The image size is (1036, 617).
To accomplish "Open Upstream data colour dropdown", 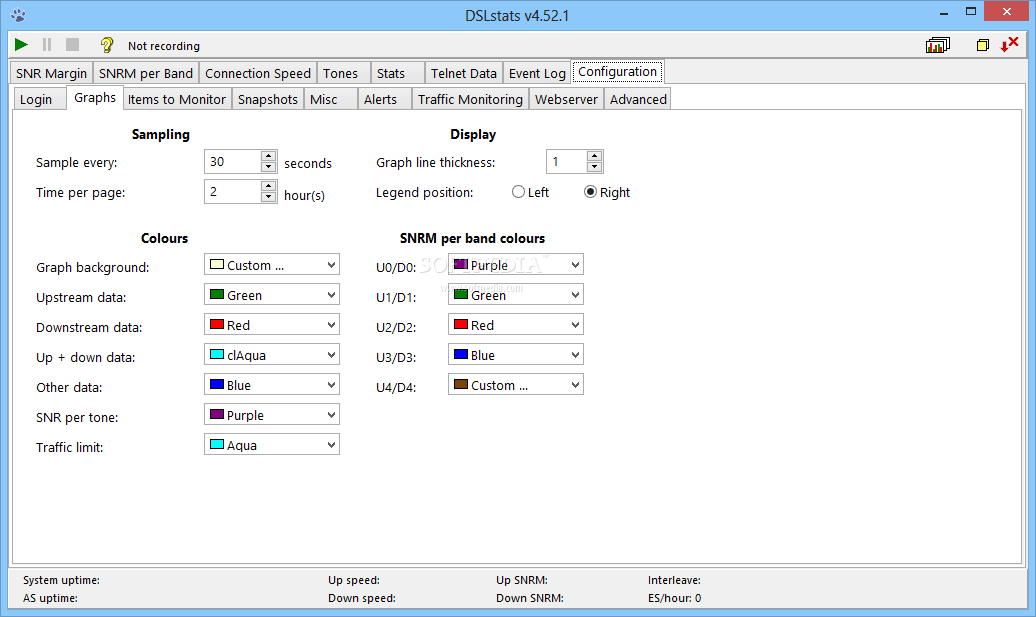I will tap(272, 295).
